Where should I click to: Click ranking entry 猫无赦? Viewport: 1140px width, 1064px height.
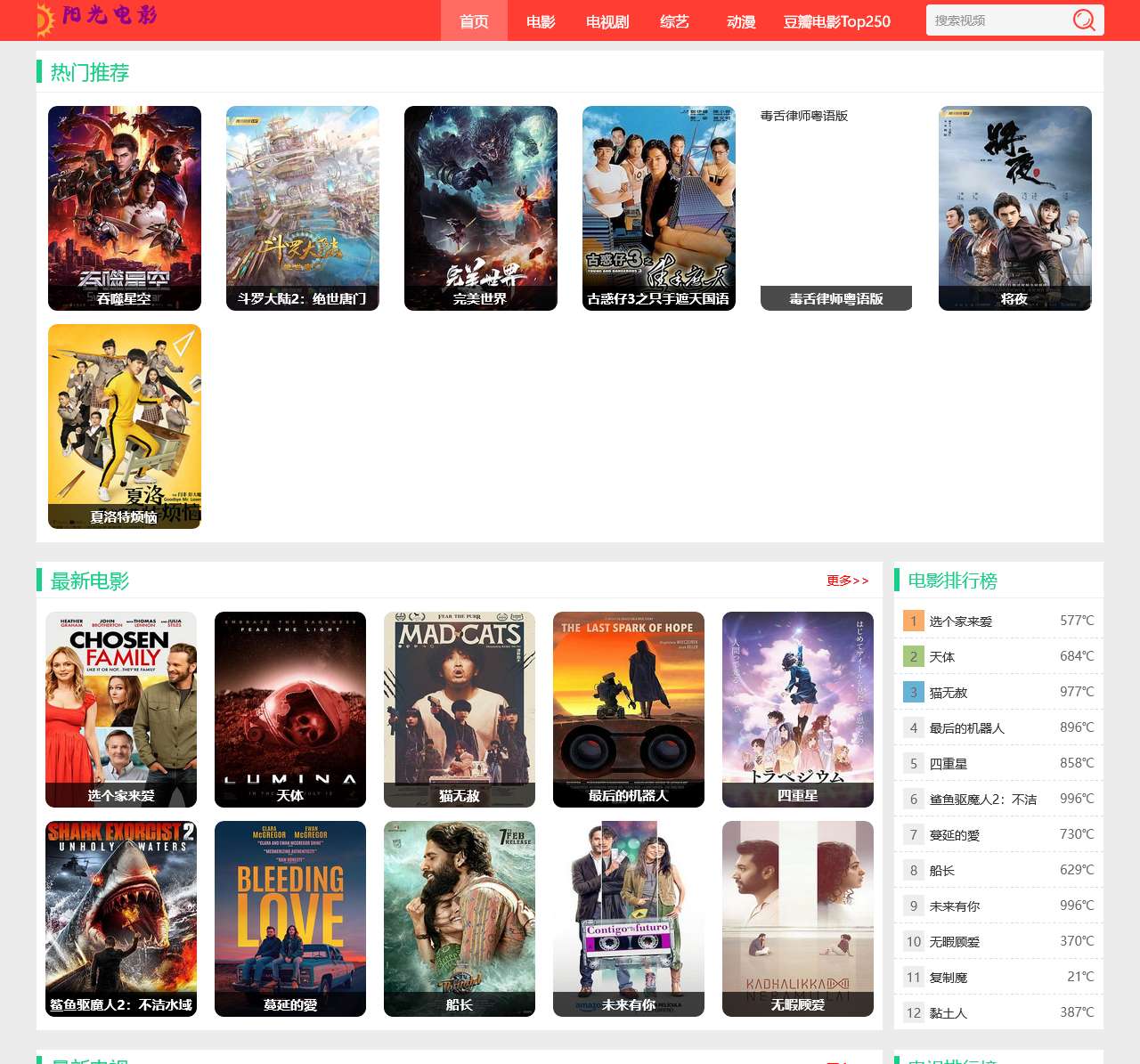[x=949, y=693]
